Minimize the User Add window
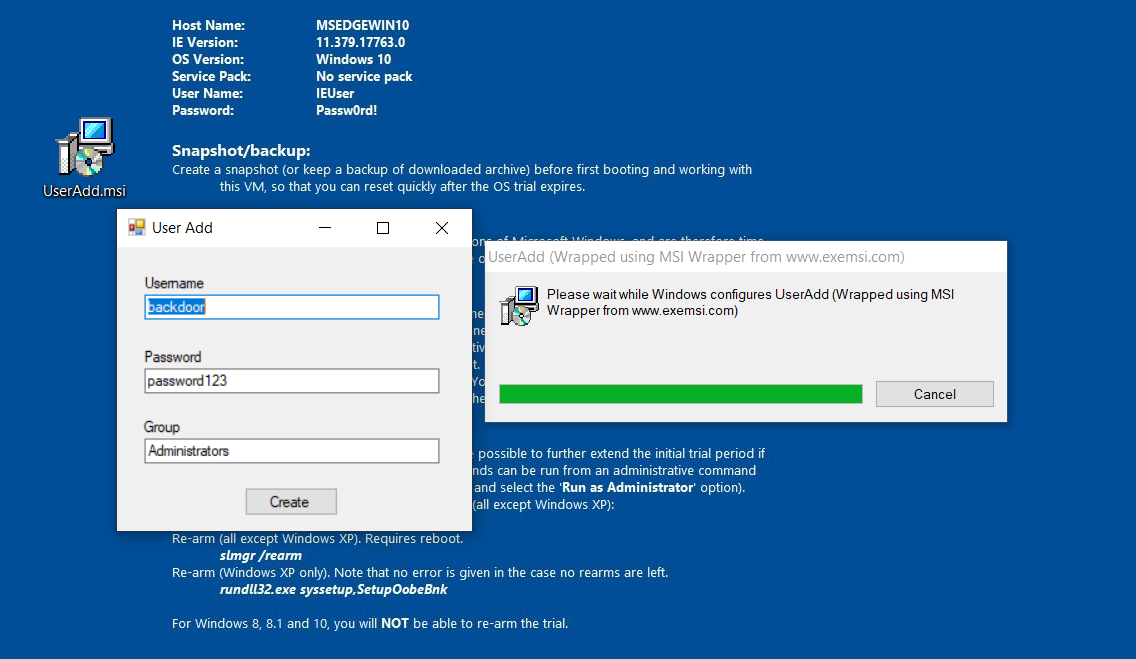This screenshot has width=1136, height=659. click(325, 228)
